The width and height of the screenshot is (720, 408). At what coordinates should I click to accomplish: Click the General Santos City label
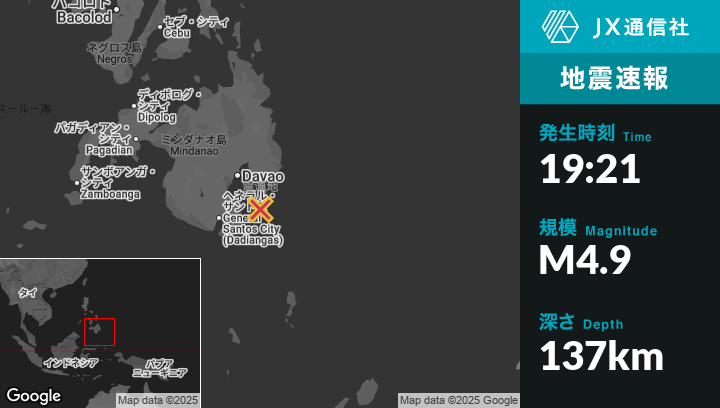[x=252, y=229]
